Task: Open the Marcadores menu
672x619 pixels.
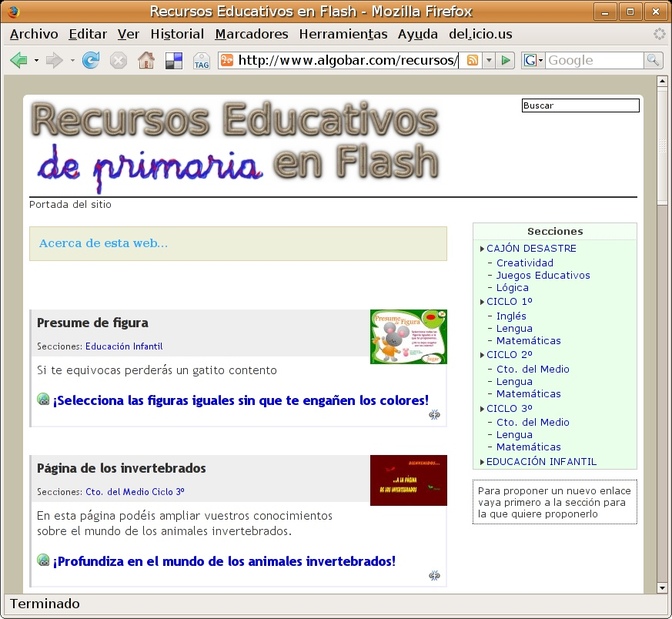Action: click(251, 34)
